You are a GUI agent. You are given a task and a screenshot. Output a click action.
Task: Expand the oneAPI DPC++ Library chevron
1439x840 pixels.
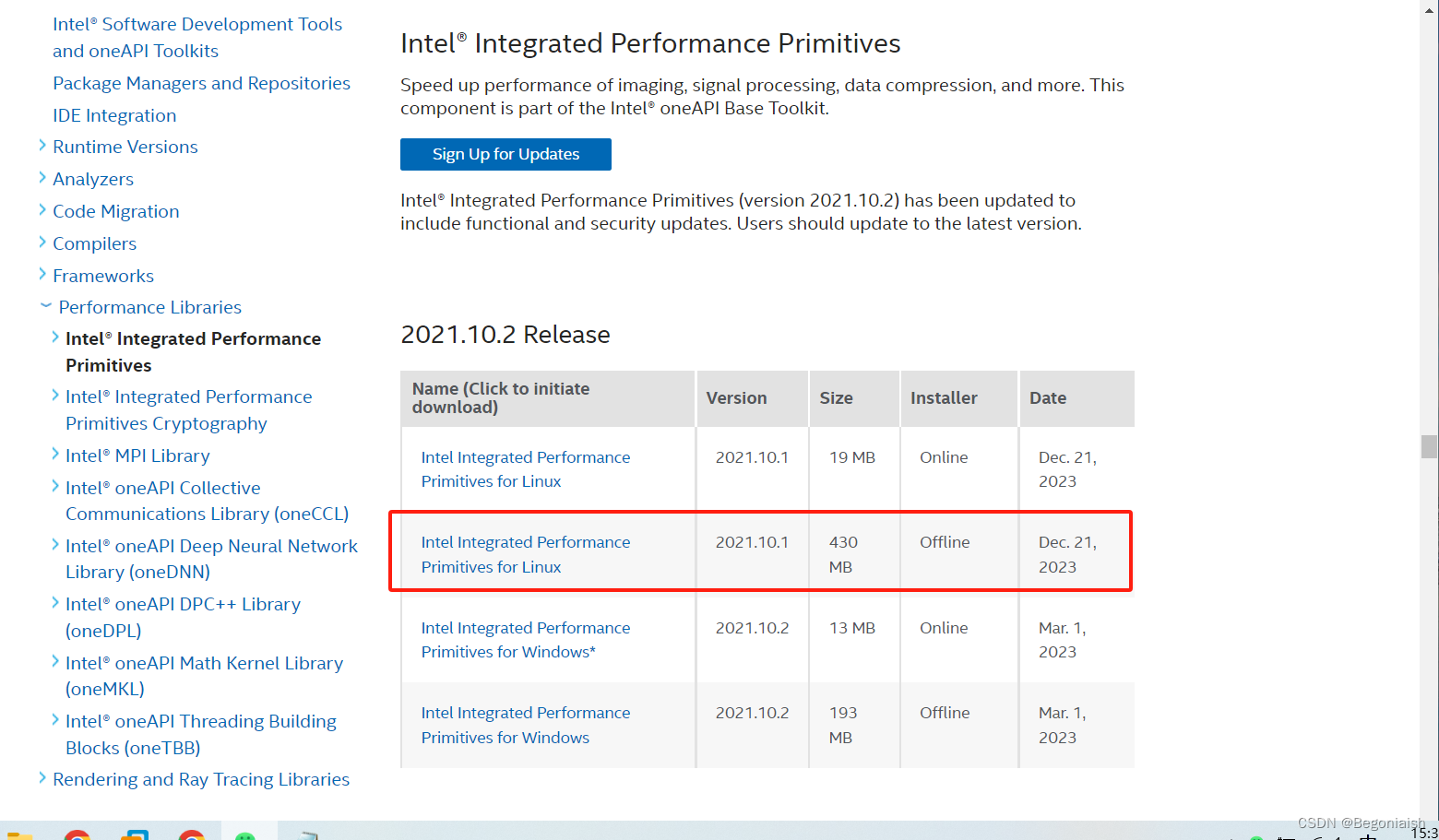(x=55, y=602)
